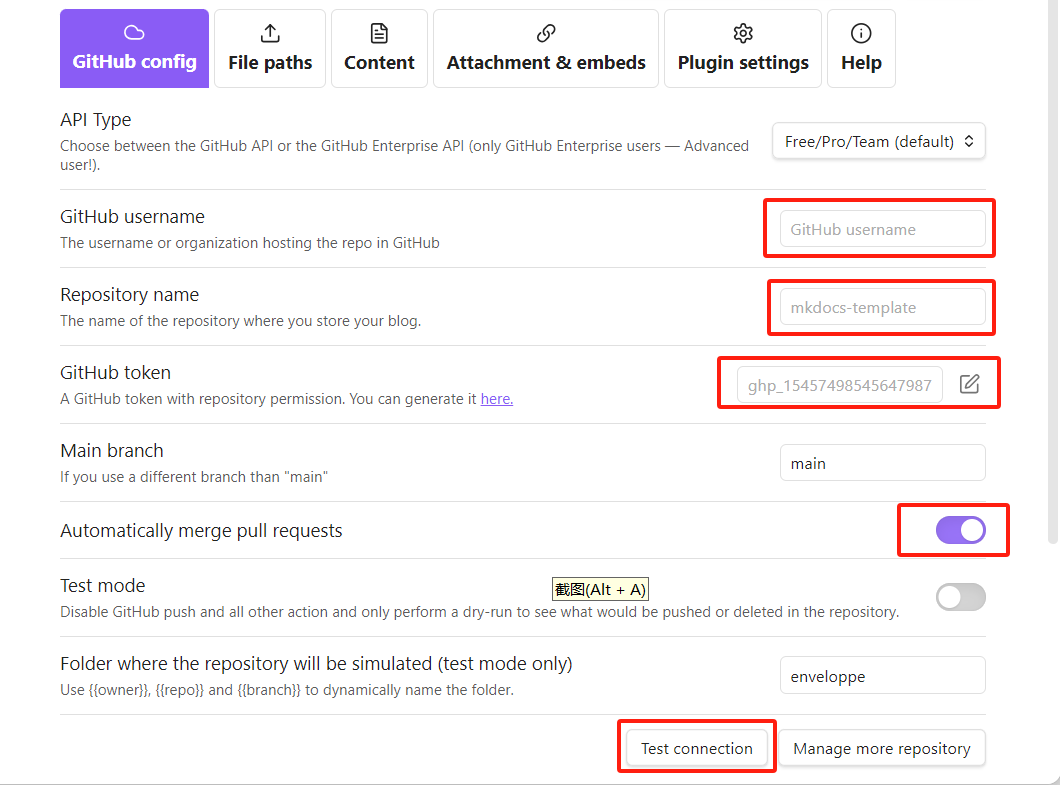
Task: Follow the "here." token generation link
Action: pyautogui.click(x=497, y=399)
